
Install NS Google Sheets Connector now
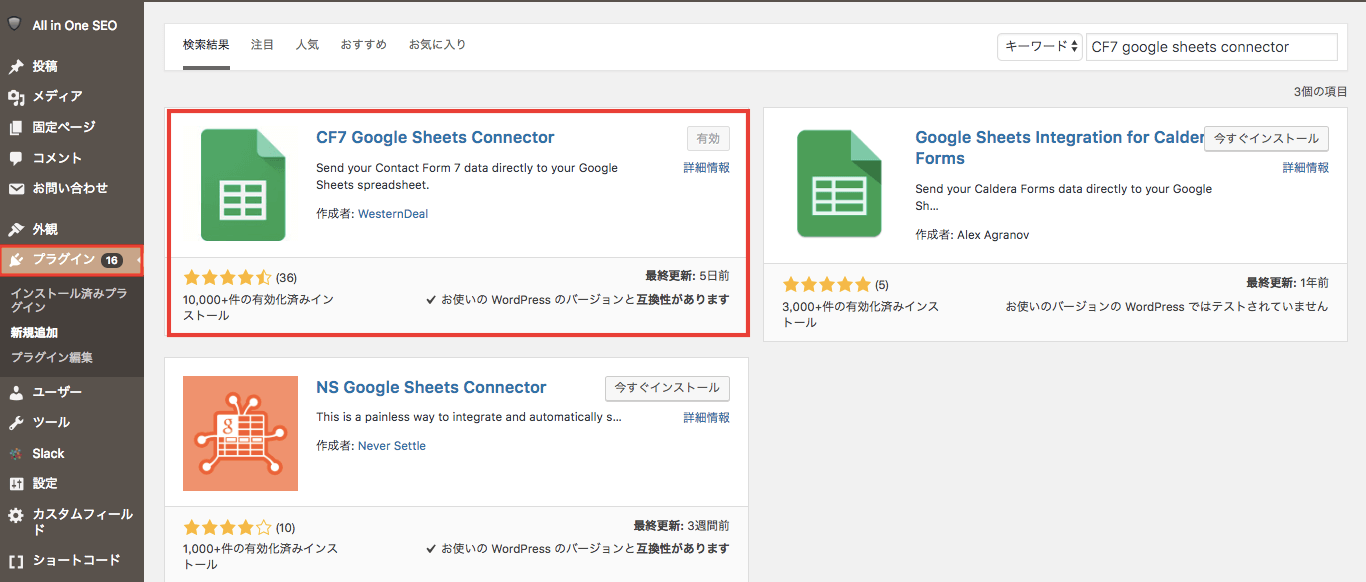click(x=667, y=388)
